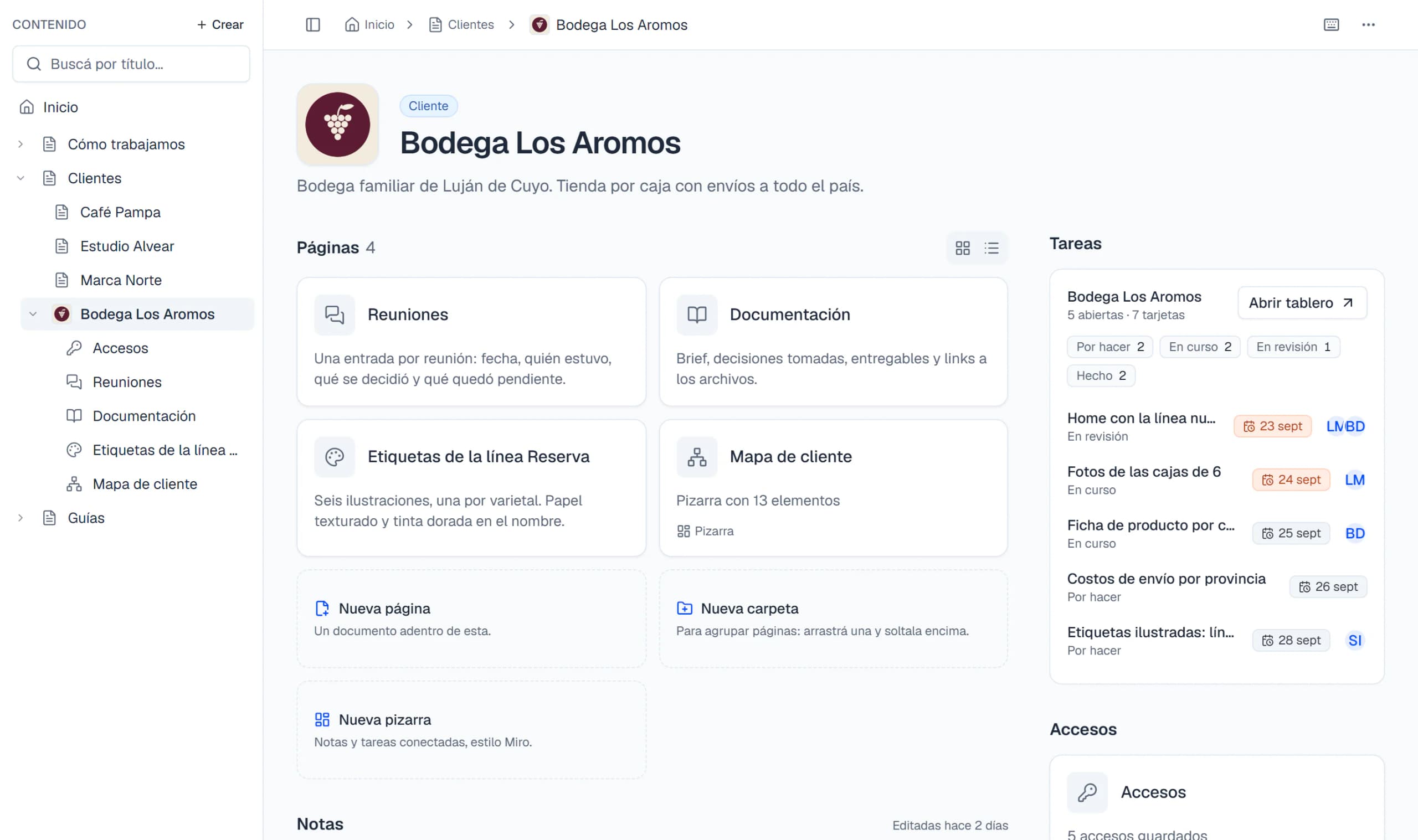
Task: Expand the Cómo trabajamos tree node
Action: coord(20,145)
